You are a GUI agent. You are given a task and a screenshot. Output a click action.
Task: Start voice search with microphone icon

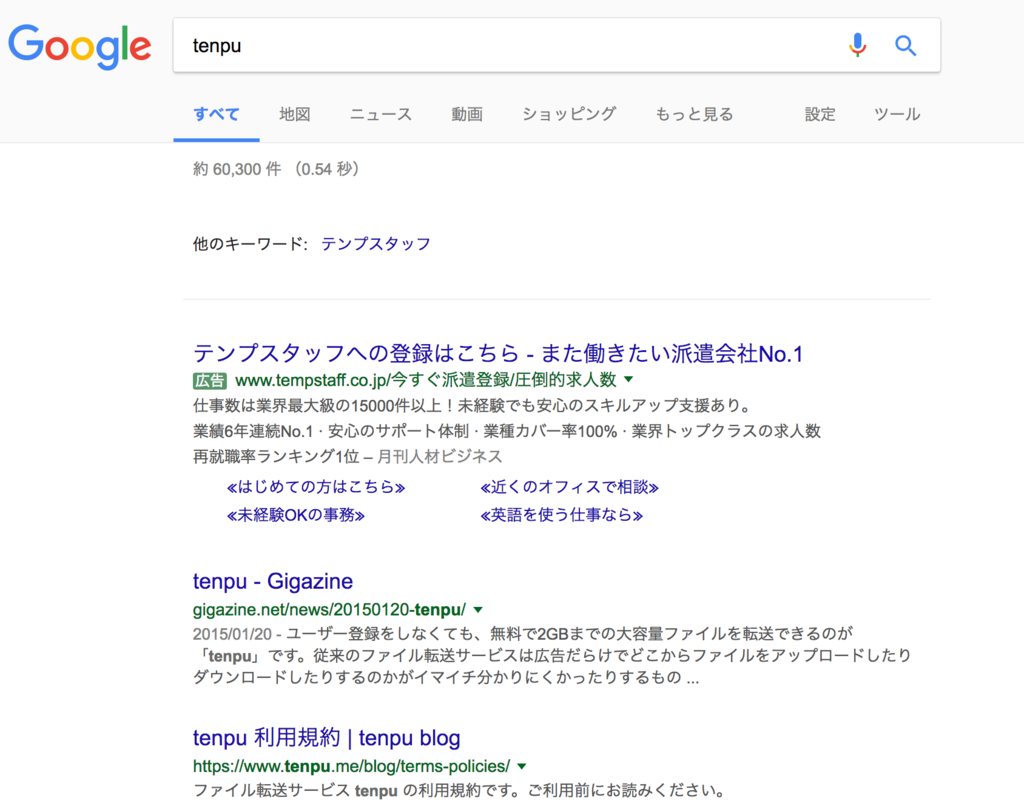857,45
